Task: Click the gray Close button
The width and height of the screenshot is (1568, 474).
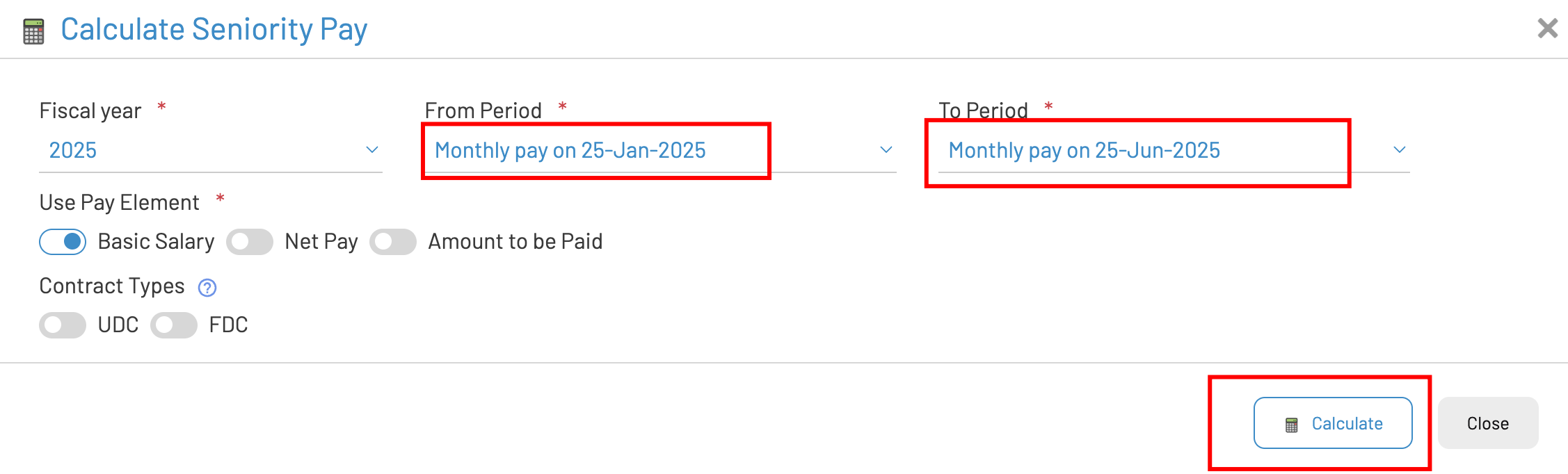Action: [x=1487, y=423]
